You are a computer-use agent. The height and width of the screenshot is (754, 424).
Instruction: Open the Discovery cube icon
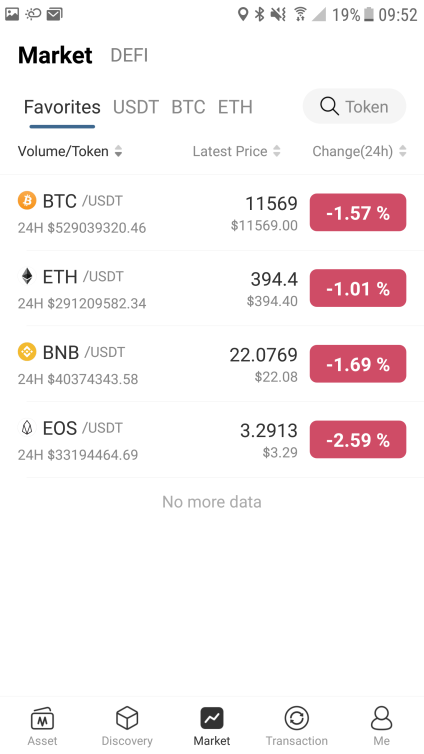pyautogui.click(x=127, y=718)
